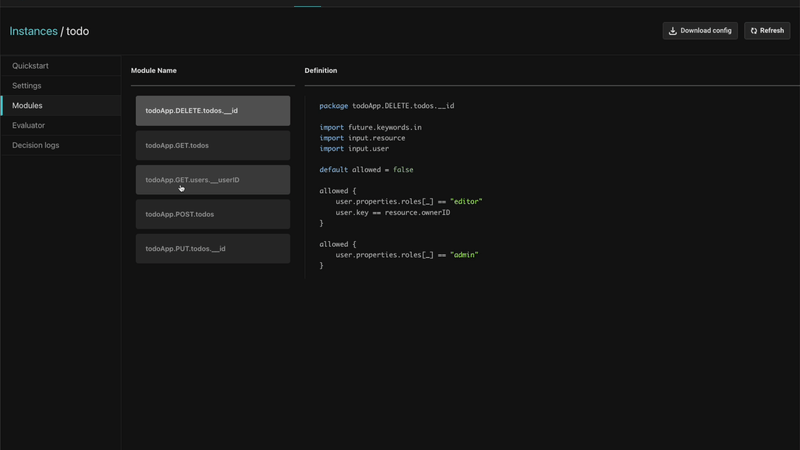Click the Module Name column header

pos(154,71)
